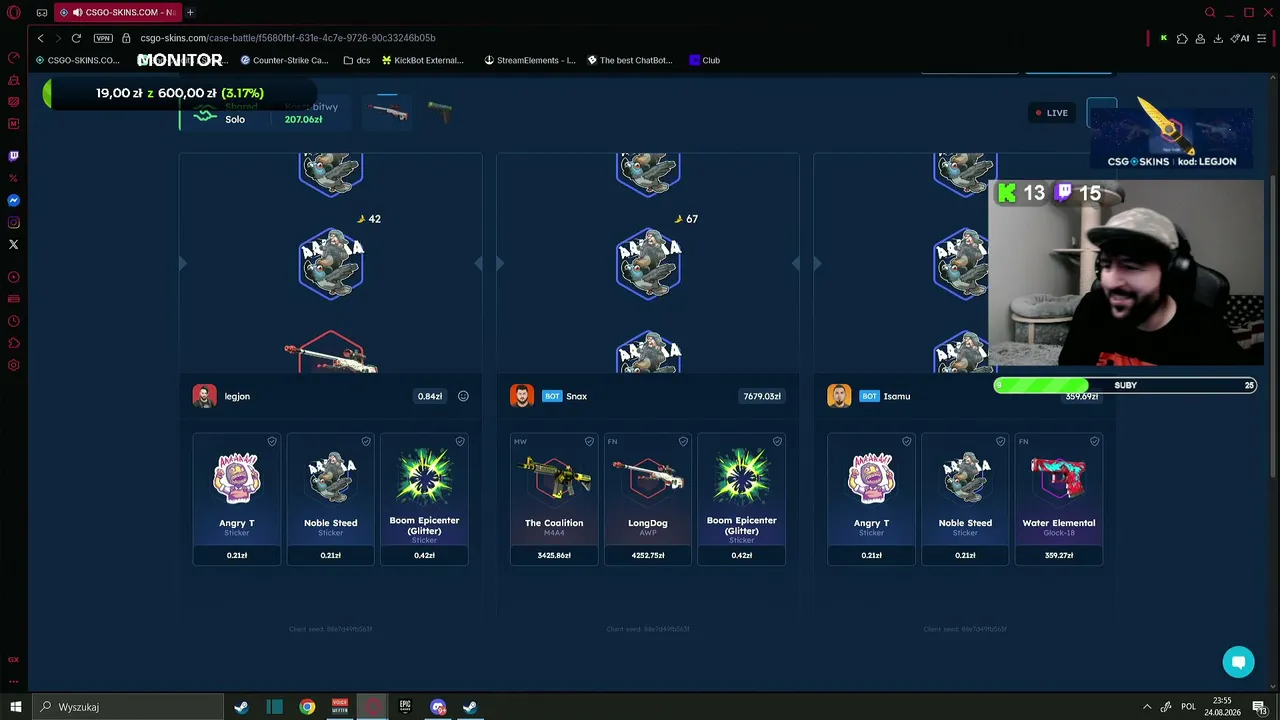Open the GX Control speedometer icon
The width and height of the screenshot is (1280, 720).
point(14,58)
